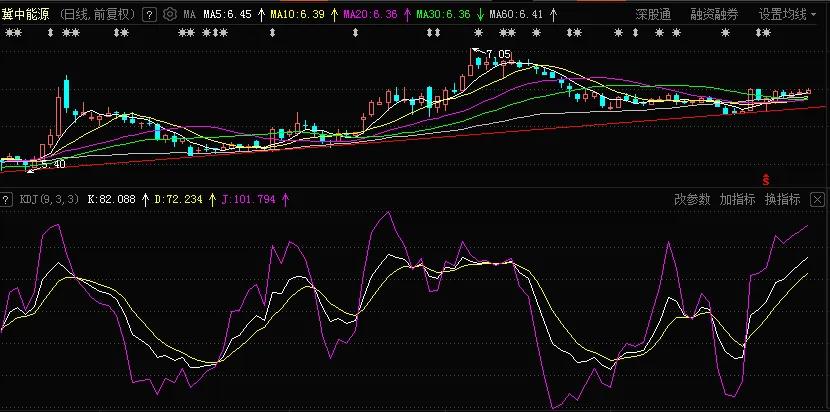The width and height of the screenshot is (830, 412).
Task: Open the 深股通 tab
Action: tap(653, 15)
